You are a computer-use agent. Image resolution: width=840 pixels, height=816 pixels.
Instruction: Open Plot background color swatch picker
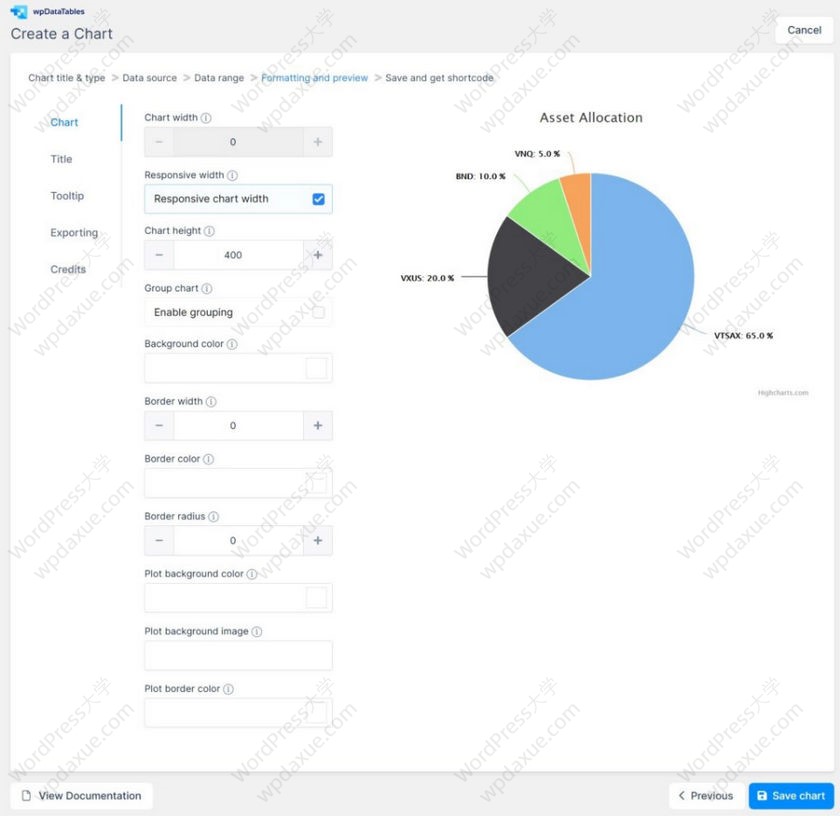tap(316, 598)
